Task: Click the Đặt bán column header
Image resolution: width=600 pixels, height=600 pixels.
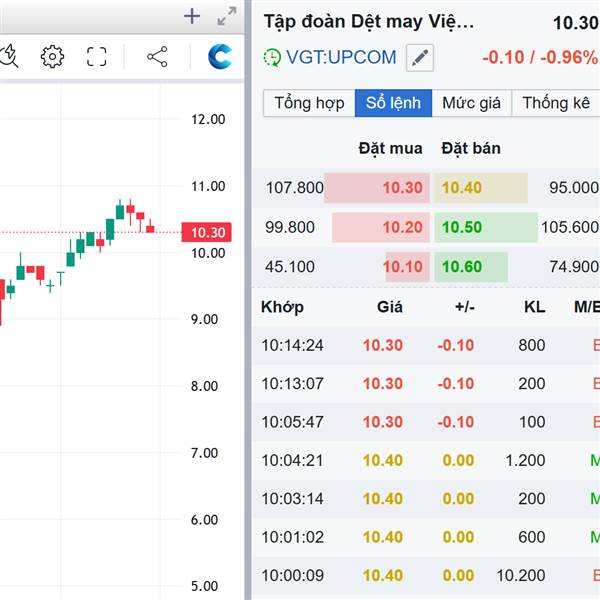Action: (x=471, y=148)
